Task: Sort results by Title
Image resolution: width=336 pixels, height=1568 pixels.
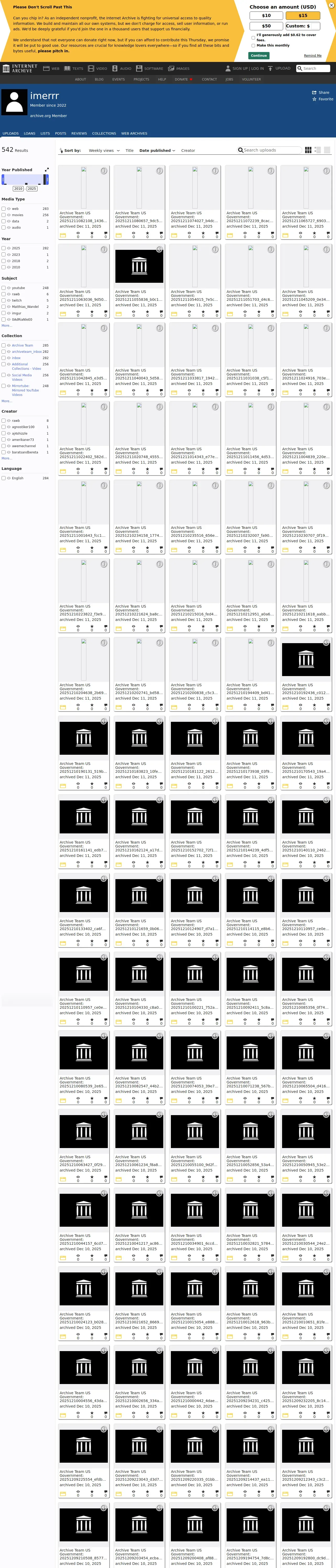Action: (x=129, y=150)
